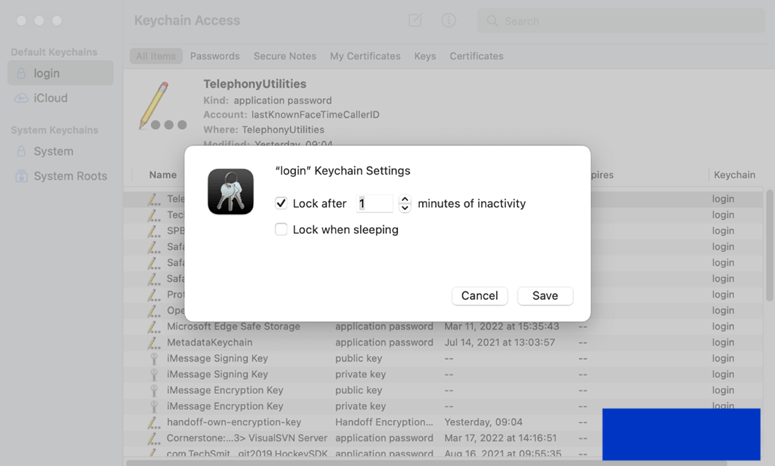Switch to the My Certificates tab

click(x=365, y=56)
